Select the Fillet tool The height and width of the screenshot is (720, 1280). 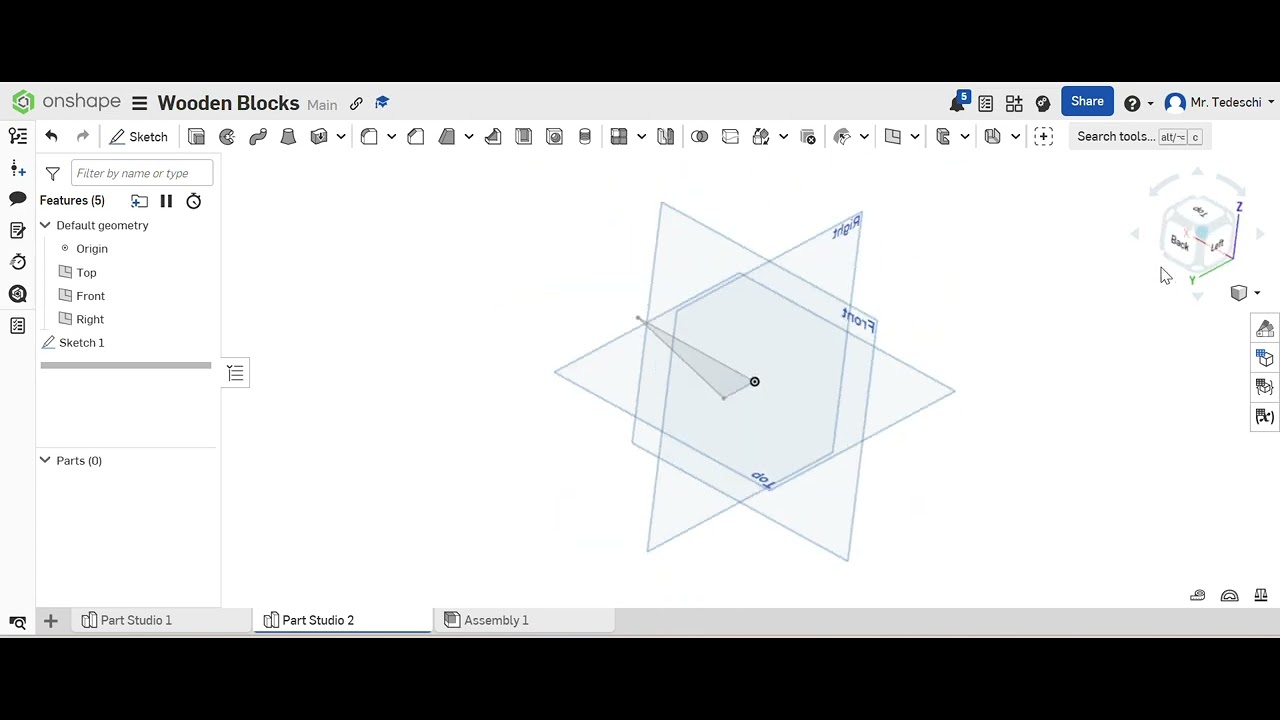[x=369, y=137]
